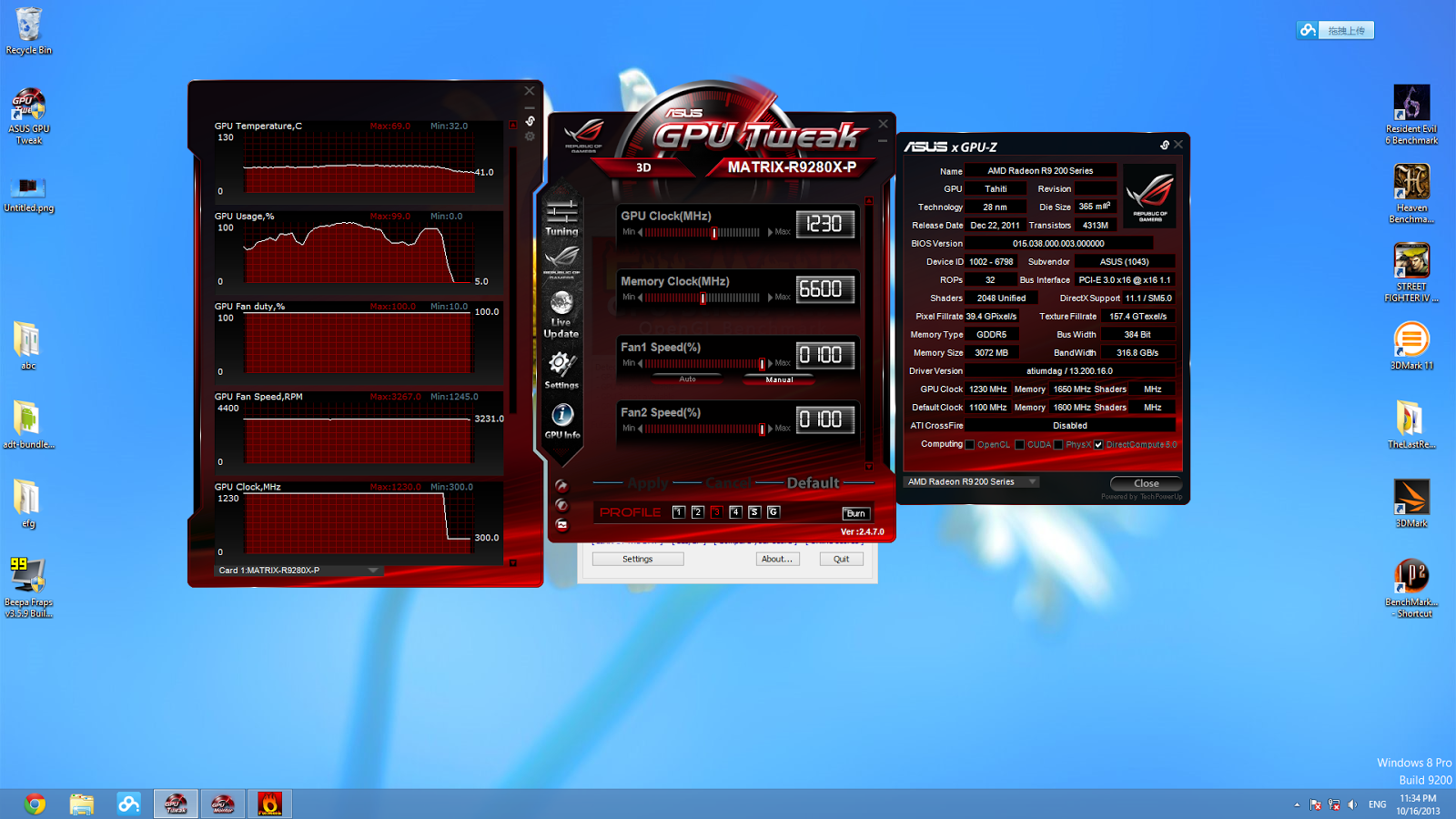This screenshot has width=1456, height=819.
Task: Click the Burn button
Action: click(x=855, y=513)
